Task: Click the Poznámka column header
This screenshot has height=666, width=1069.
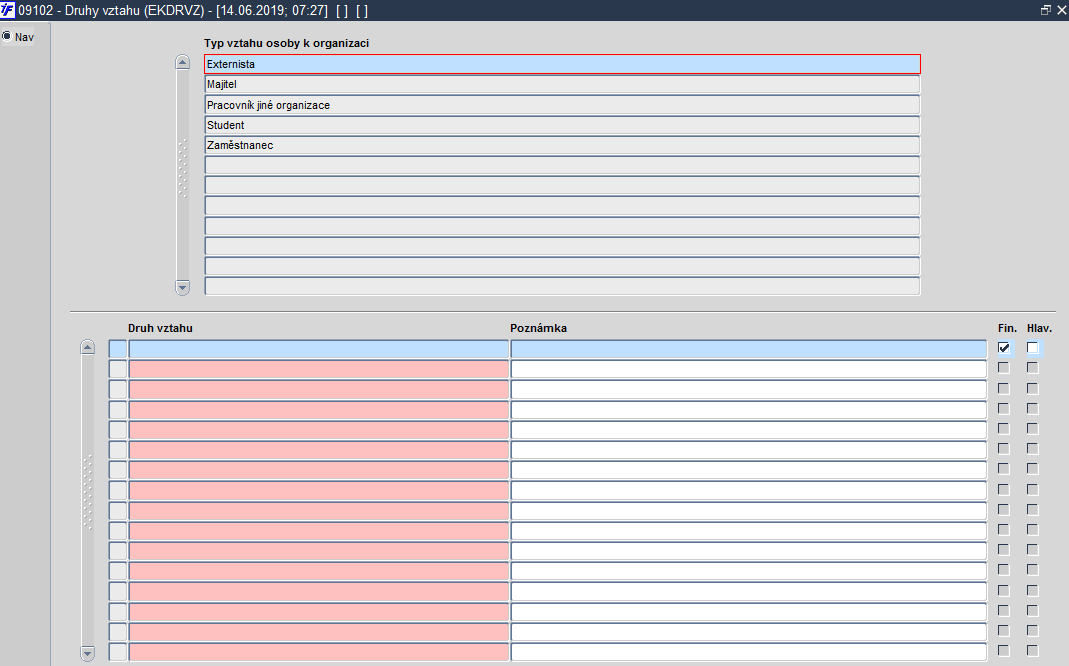Action: point(539,328)
